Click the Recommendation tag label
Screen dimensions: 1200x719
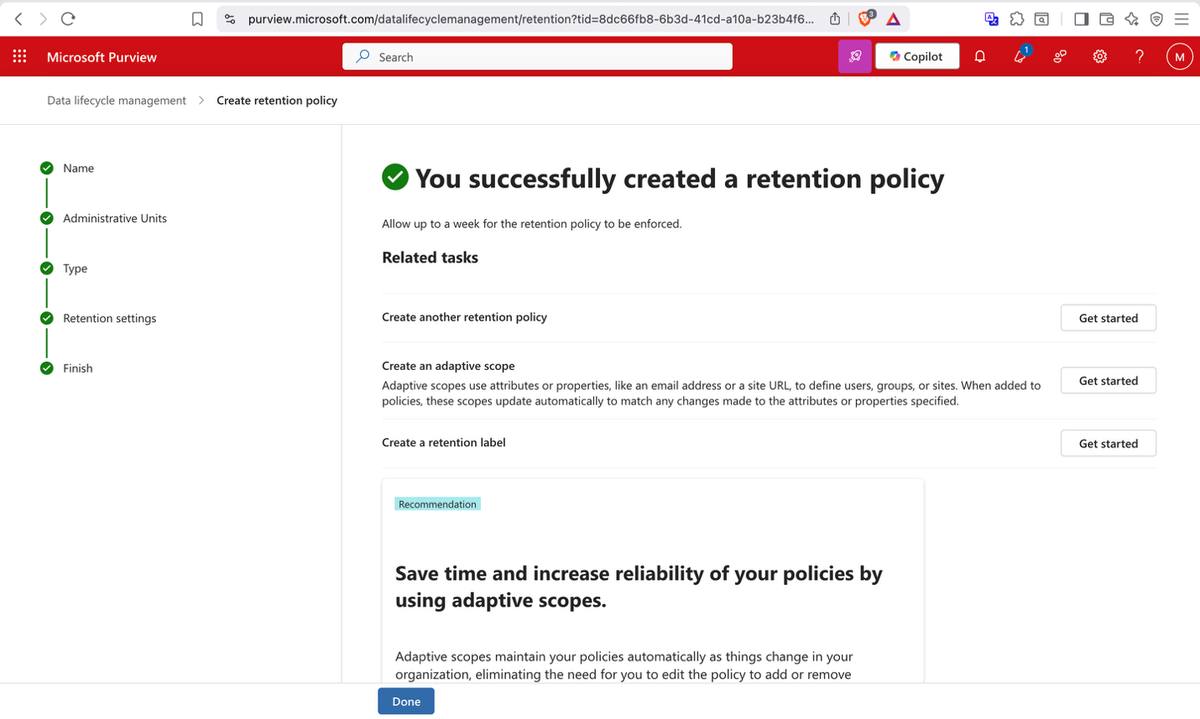[x=437, y=504]
